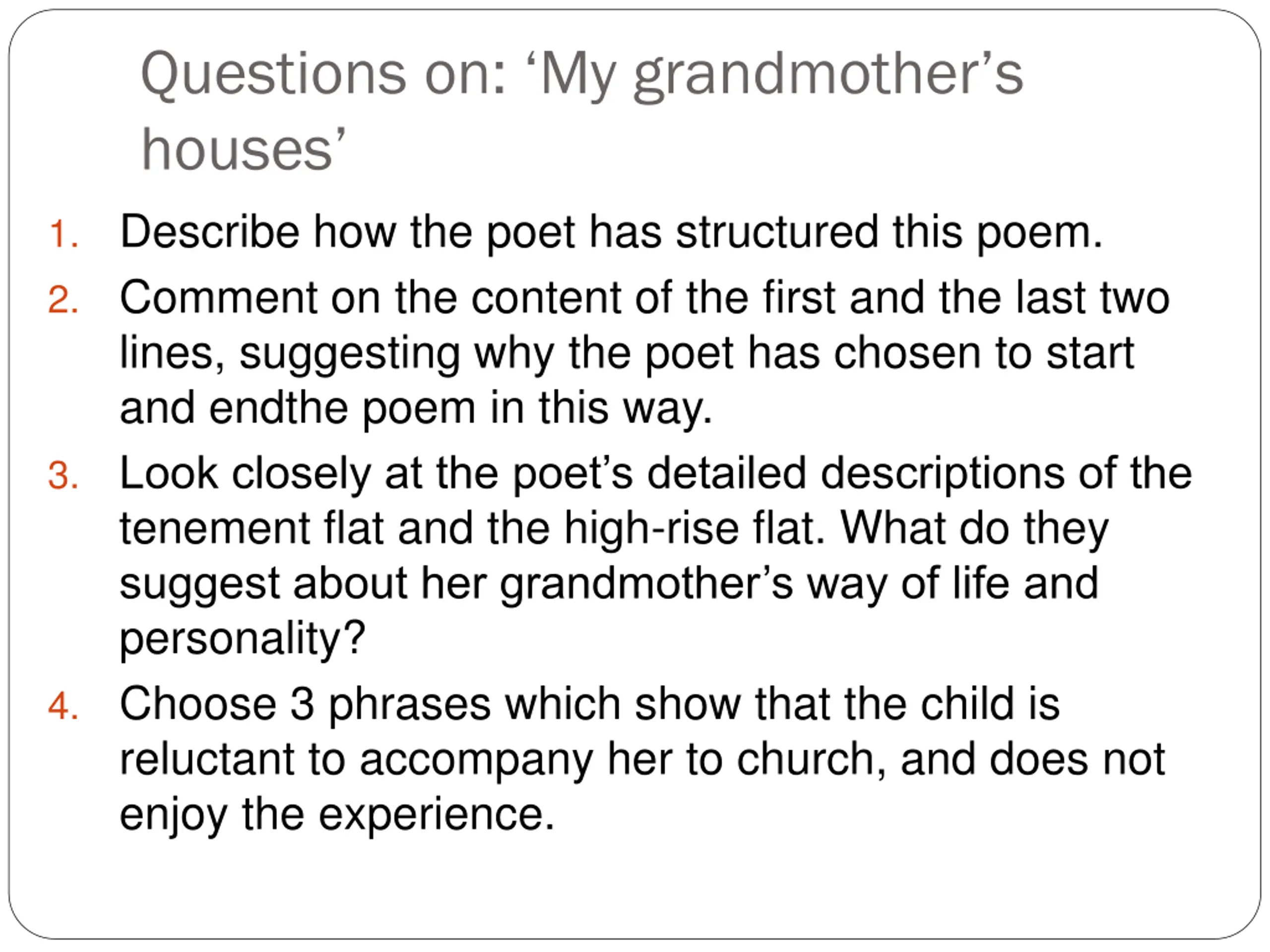
Task: Click the phrase 'tenement flat' in question three
Action: tap(252, 529)
